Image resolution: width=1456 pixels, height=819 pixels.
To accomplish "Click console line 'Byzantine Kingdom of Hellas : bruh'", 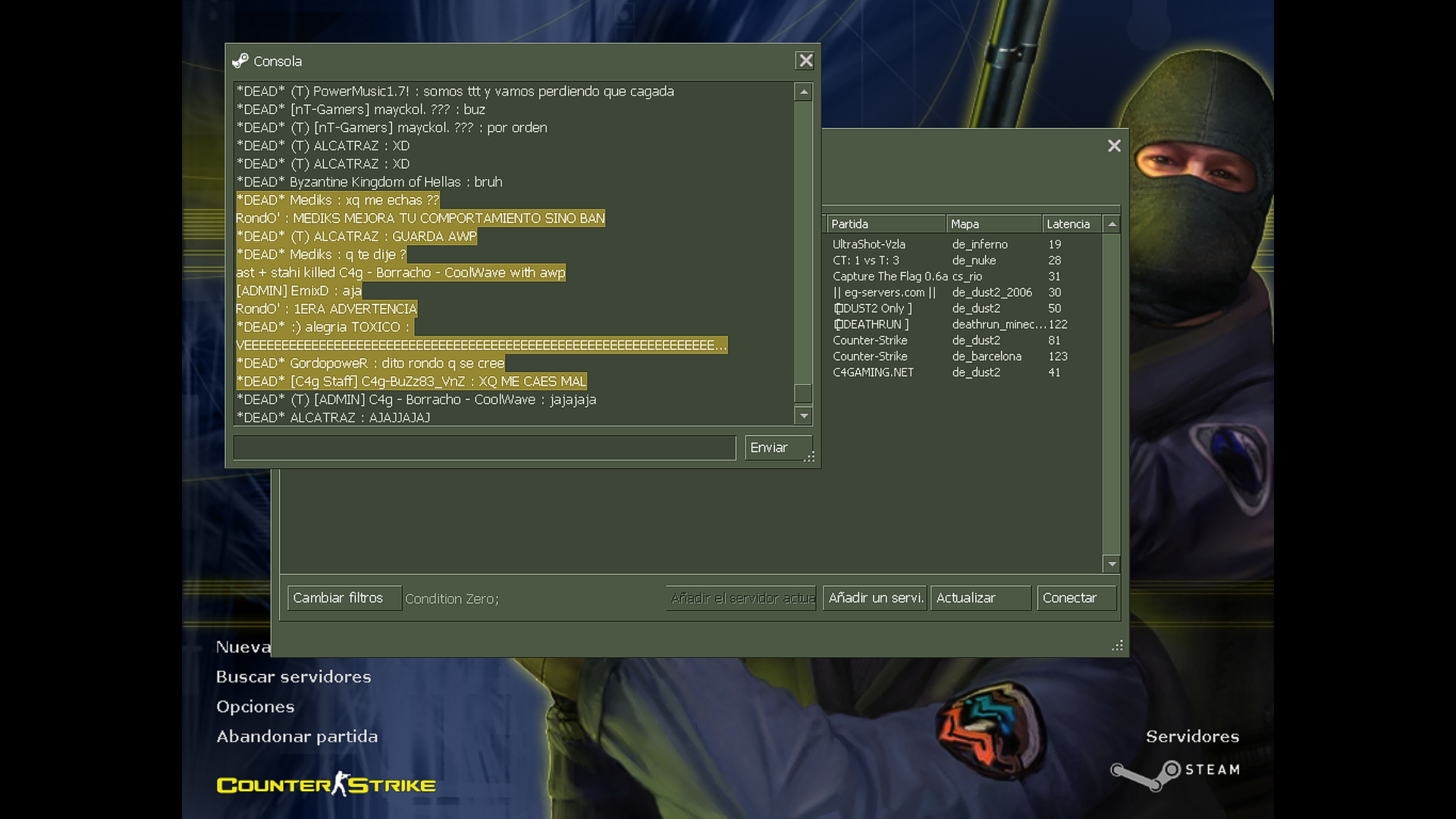I will (369, 182).
